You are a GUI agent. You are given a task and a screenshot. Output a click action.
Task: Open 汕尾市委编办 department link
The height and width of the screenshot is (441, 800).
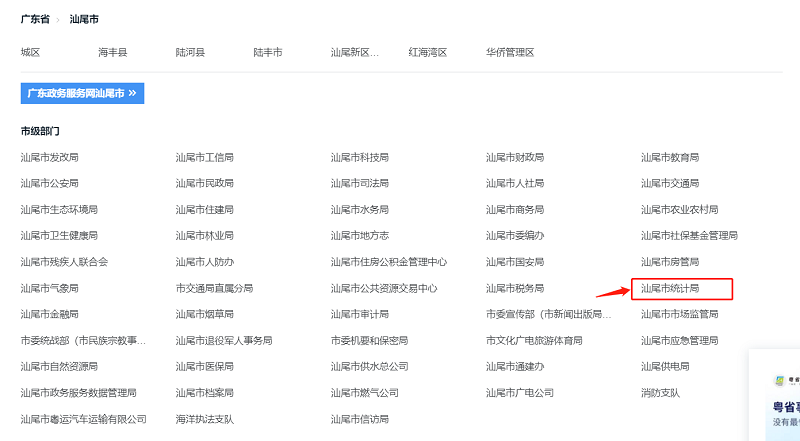click(x=515, y=235)
